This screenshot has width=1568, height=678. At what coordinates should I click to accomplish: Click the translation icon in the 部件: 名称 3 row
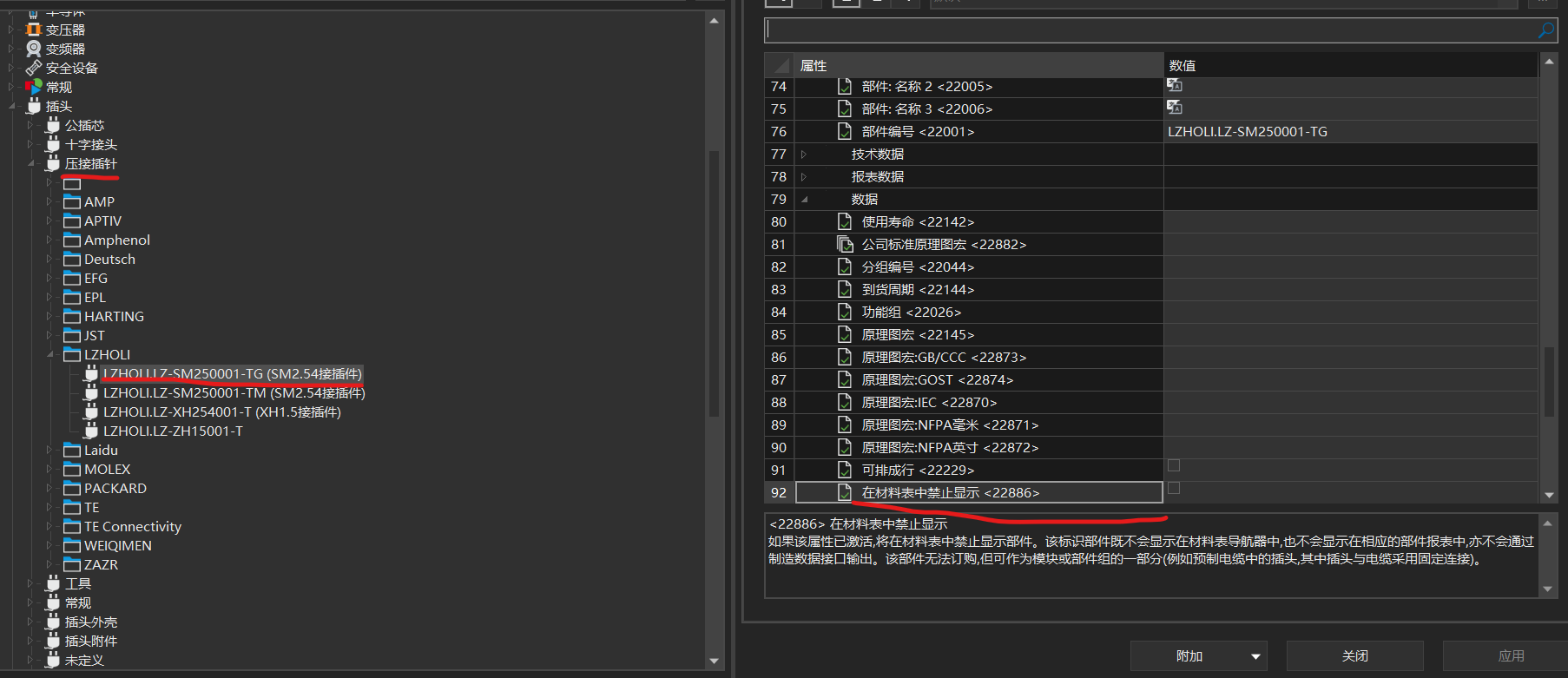pos(1175,108)
